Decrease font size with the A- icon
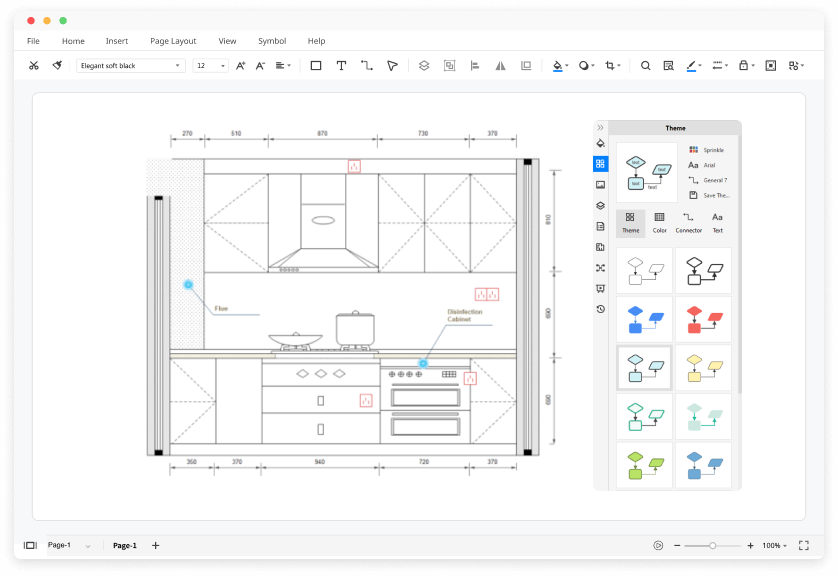 tap(260, 66)
